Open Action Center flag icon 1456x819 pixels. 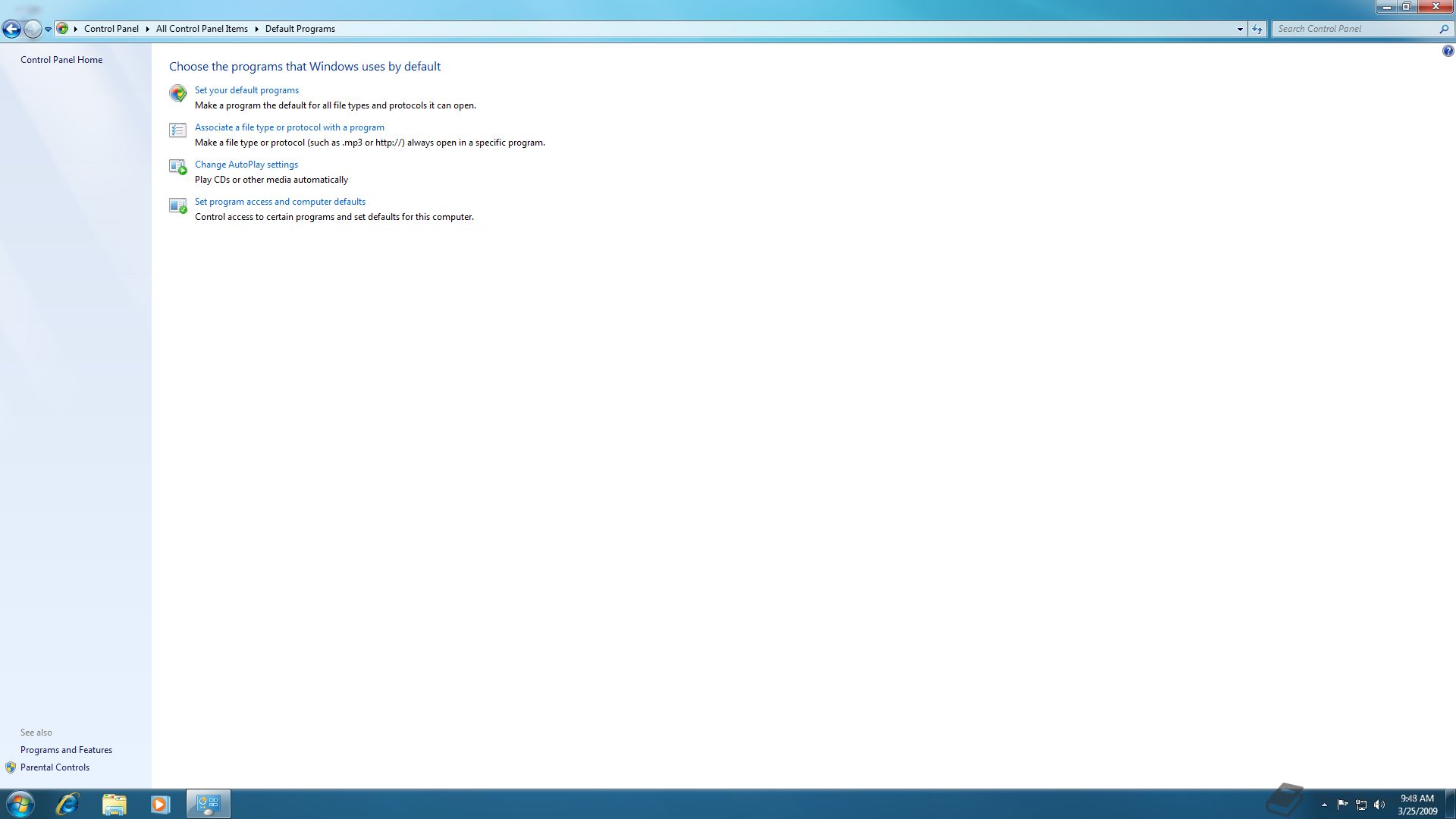(x=1343, y=805)
